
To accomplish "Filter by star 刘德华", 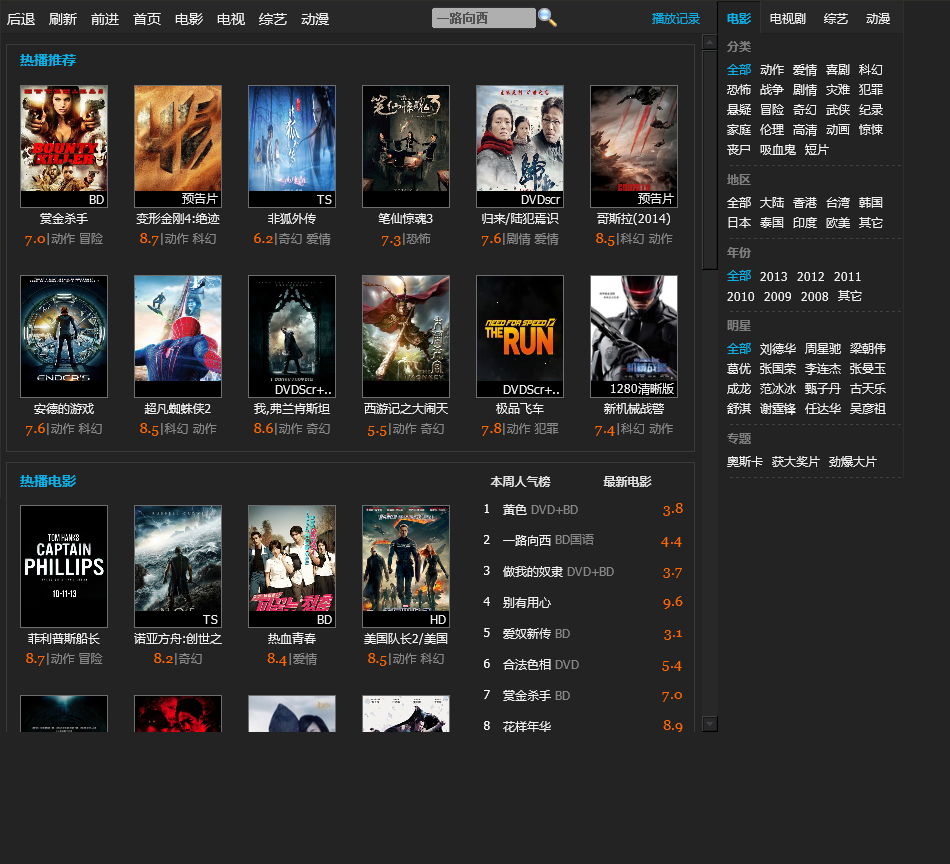I will coord(777,348).
